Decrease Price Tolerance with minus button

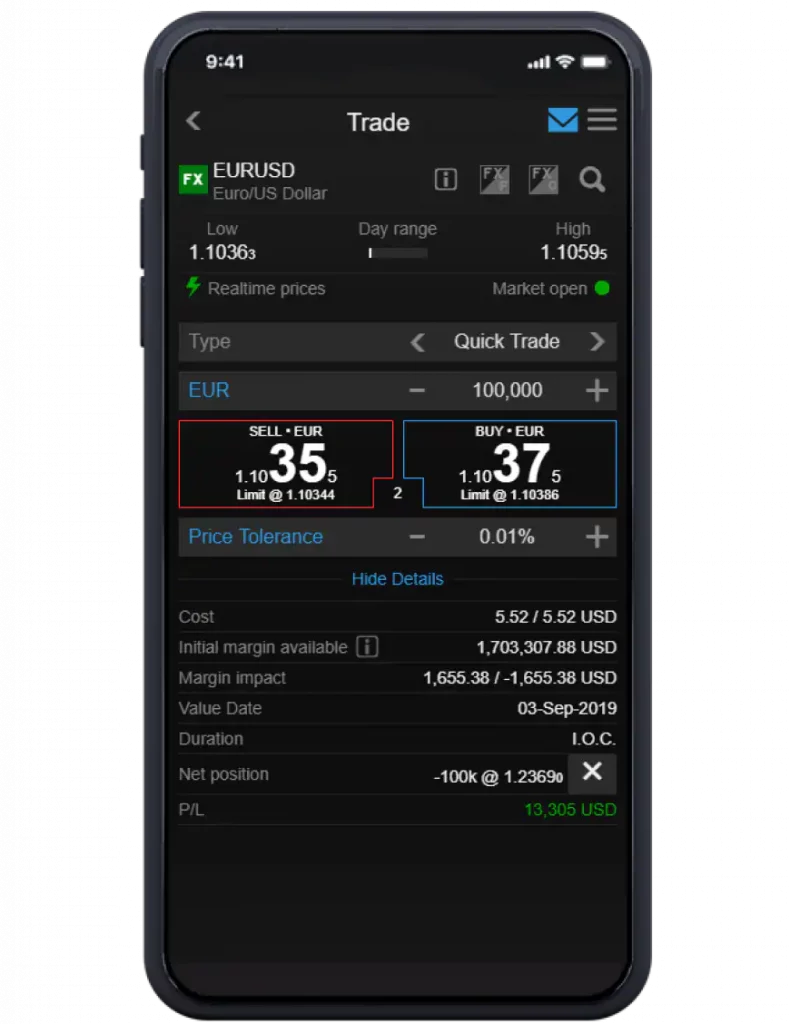click(x=417, y=537)
